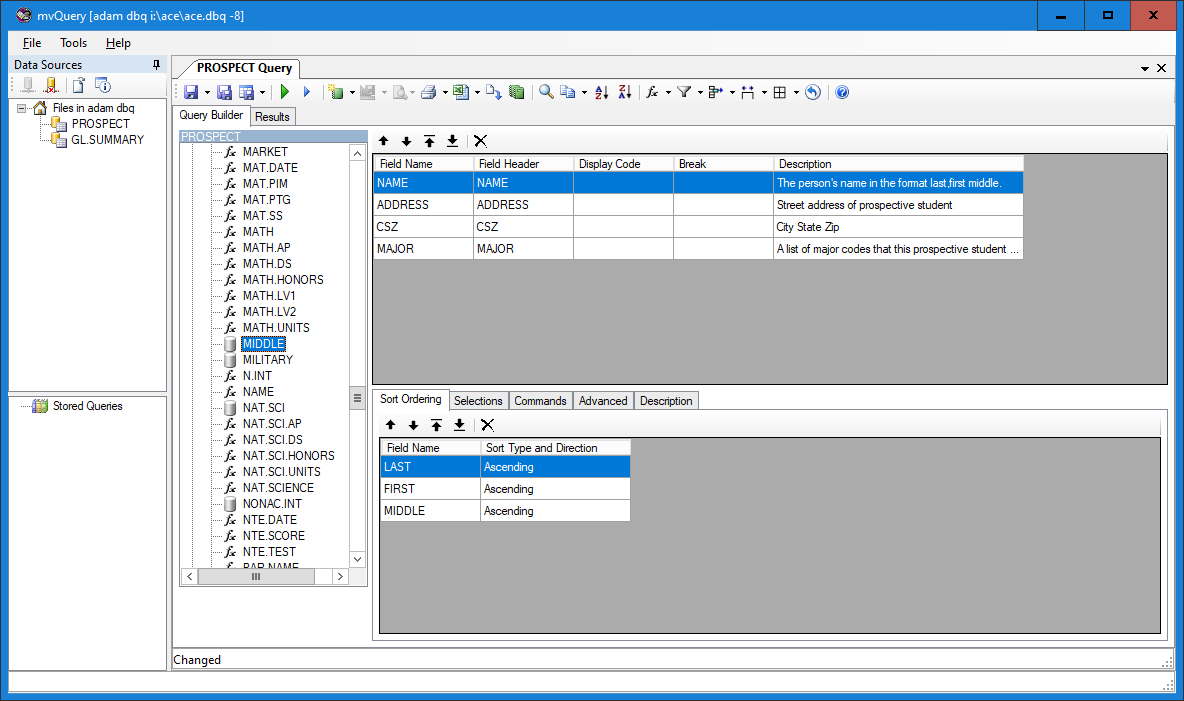Click the green Run query play button
The height and width of the screenshot is (701, 1184).
[x=285, y=92]
